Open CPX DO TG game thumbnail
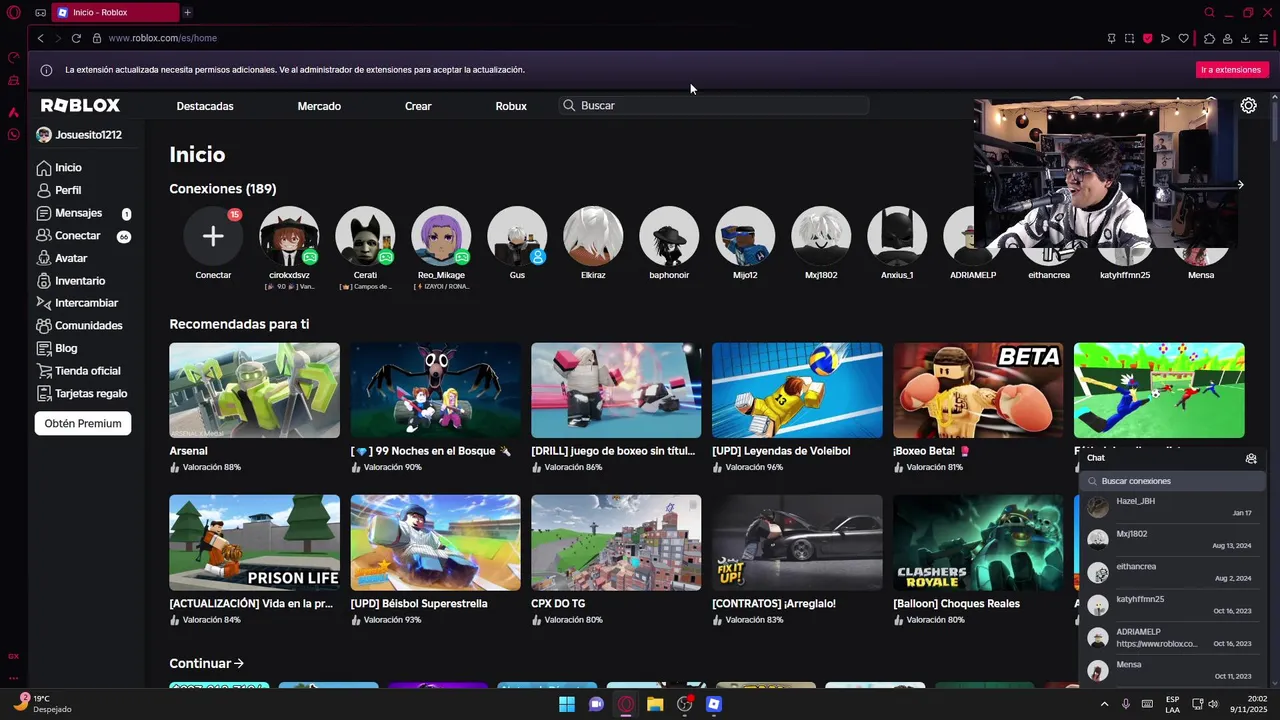This screenshot has width=1280, height=720. 616,543
